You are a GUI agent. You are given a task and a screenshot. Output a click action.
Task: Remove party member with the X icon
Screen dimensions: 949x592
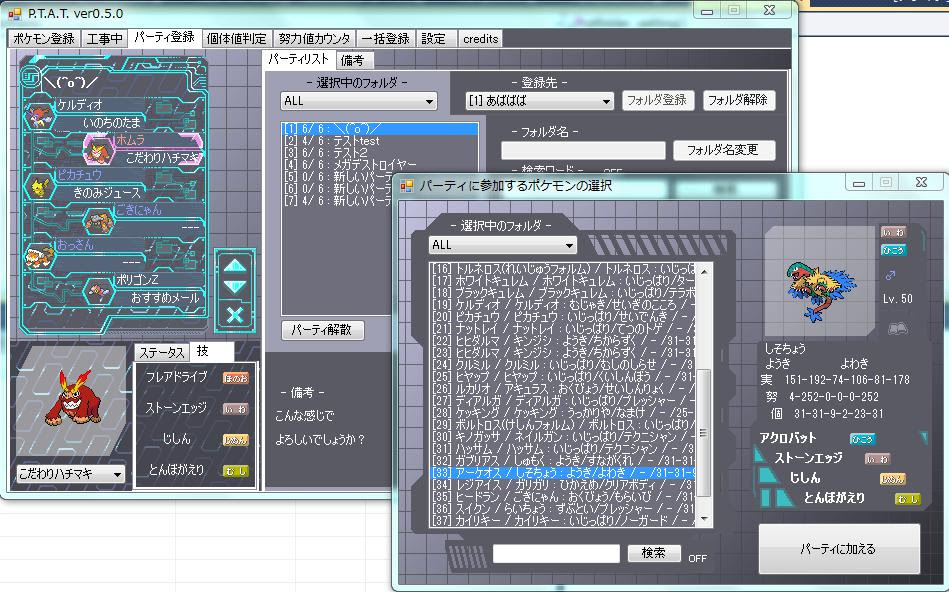(x=235, y=314)
